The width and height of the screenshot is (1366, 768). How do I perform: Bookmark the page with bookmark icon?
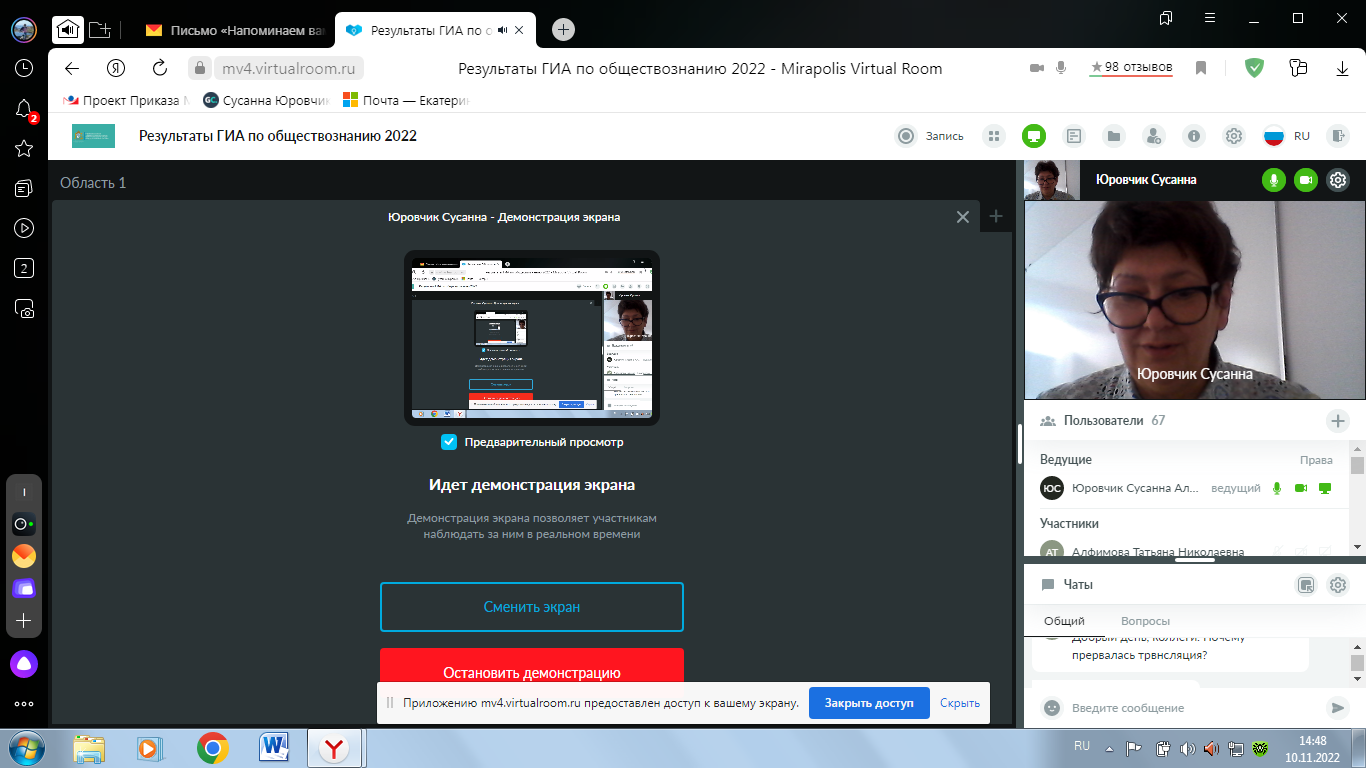click(x=1201, y=68)
